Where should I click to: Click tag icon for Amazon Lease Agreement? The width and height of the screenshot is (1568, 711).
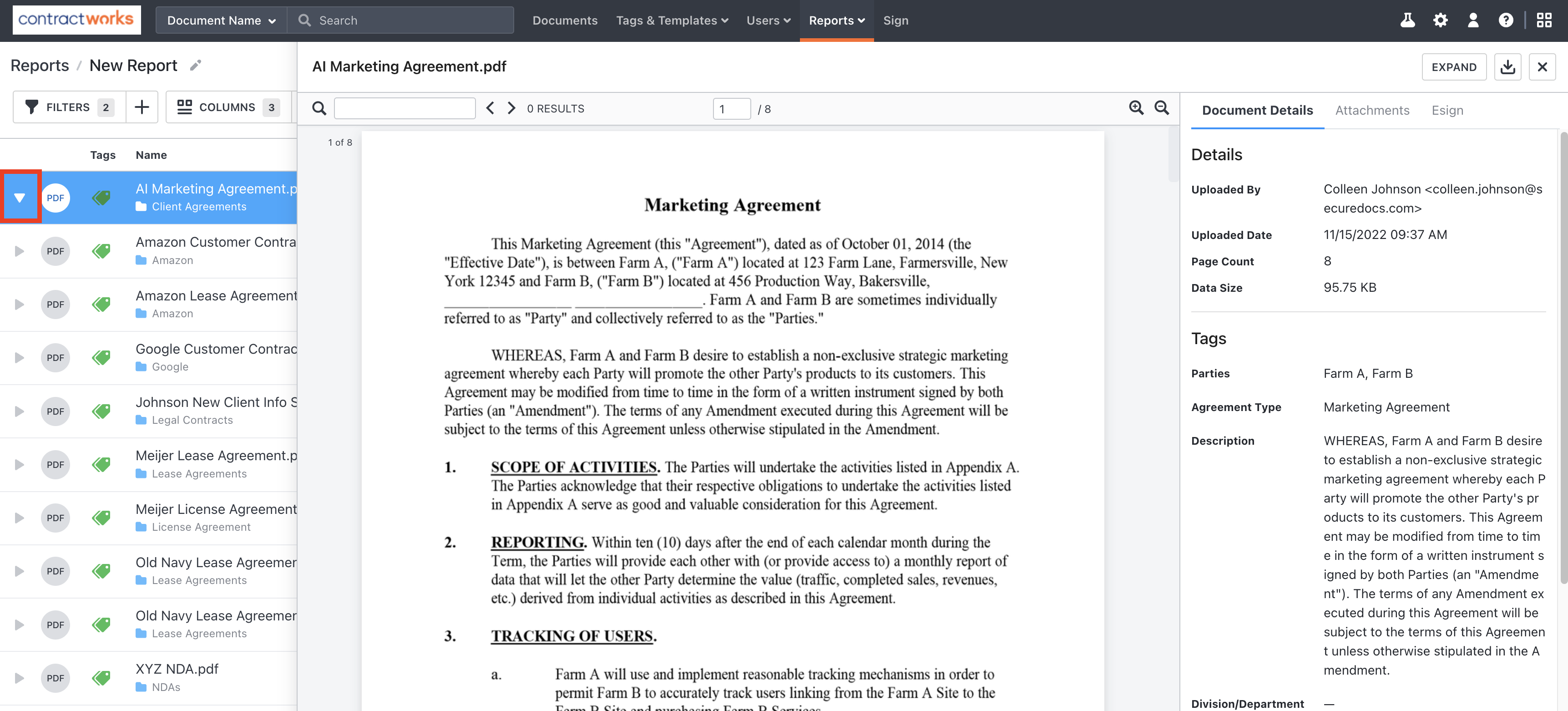coord(101,305)
